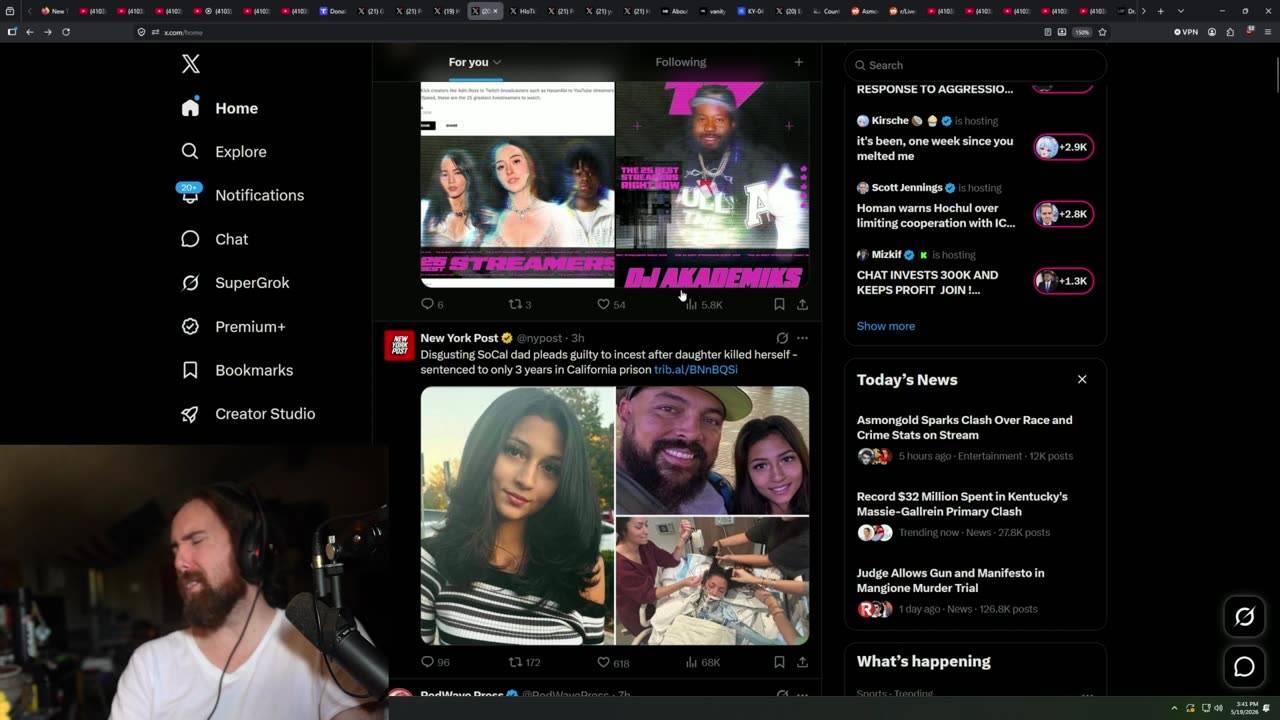Open Explore in the sidebar
This screenshot has width=1280, height=720.
pos(224,152)
